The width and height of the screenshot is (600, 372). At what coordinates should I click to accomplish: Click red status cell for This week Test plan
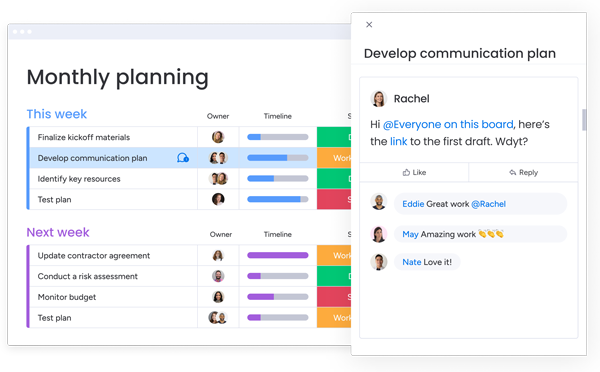pos(334,199)
